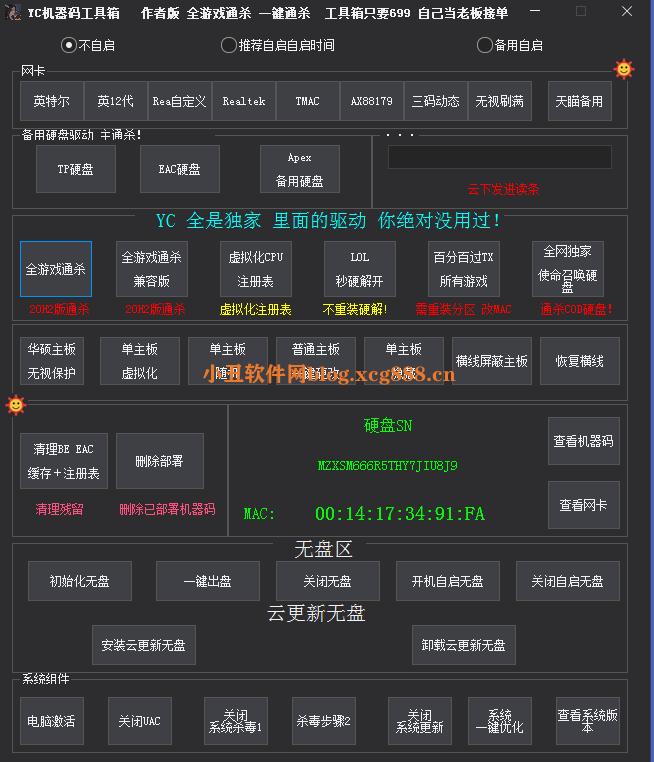This screenshot has height=762, width=654.
Task: Minimize the YC机器码工具箱 window
Action: click(535, 11)
